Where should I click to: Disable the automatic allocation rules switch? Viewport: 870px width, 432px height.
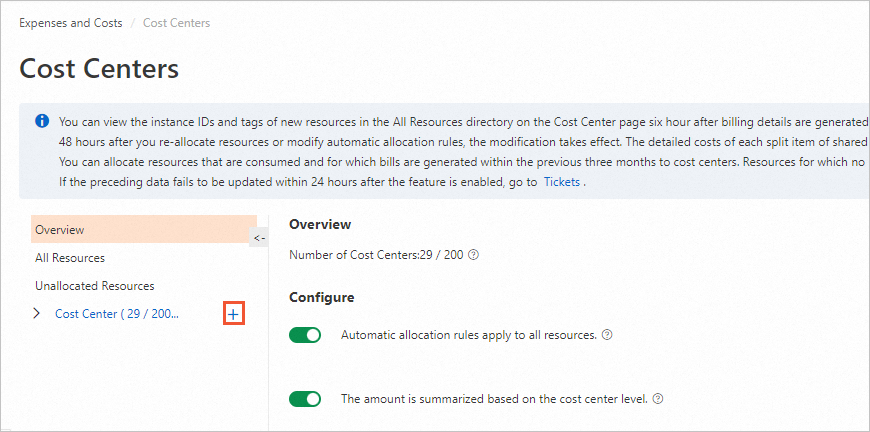305,335
